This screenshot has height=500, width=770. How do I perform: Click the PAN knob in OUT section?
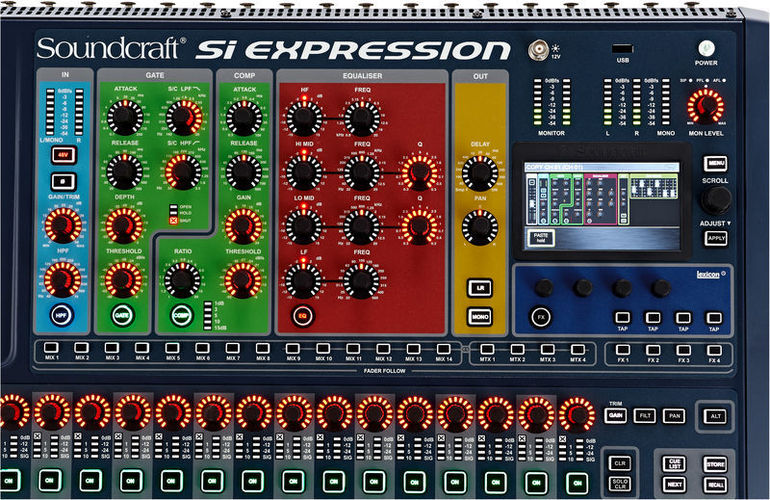tap(480, 227)
